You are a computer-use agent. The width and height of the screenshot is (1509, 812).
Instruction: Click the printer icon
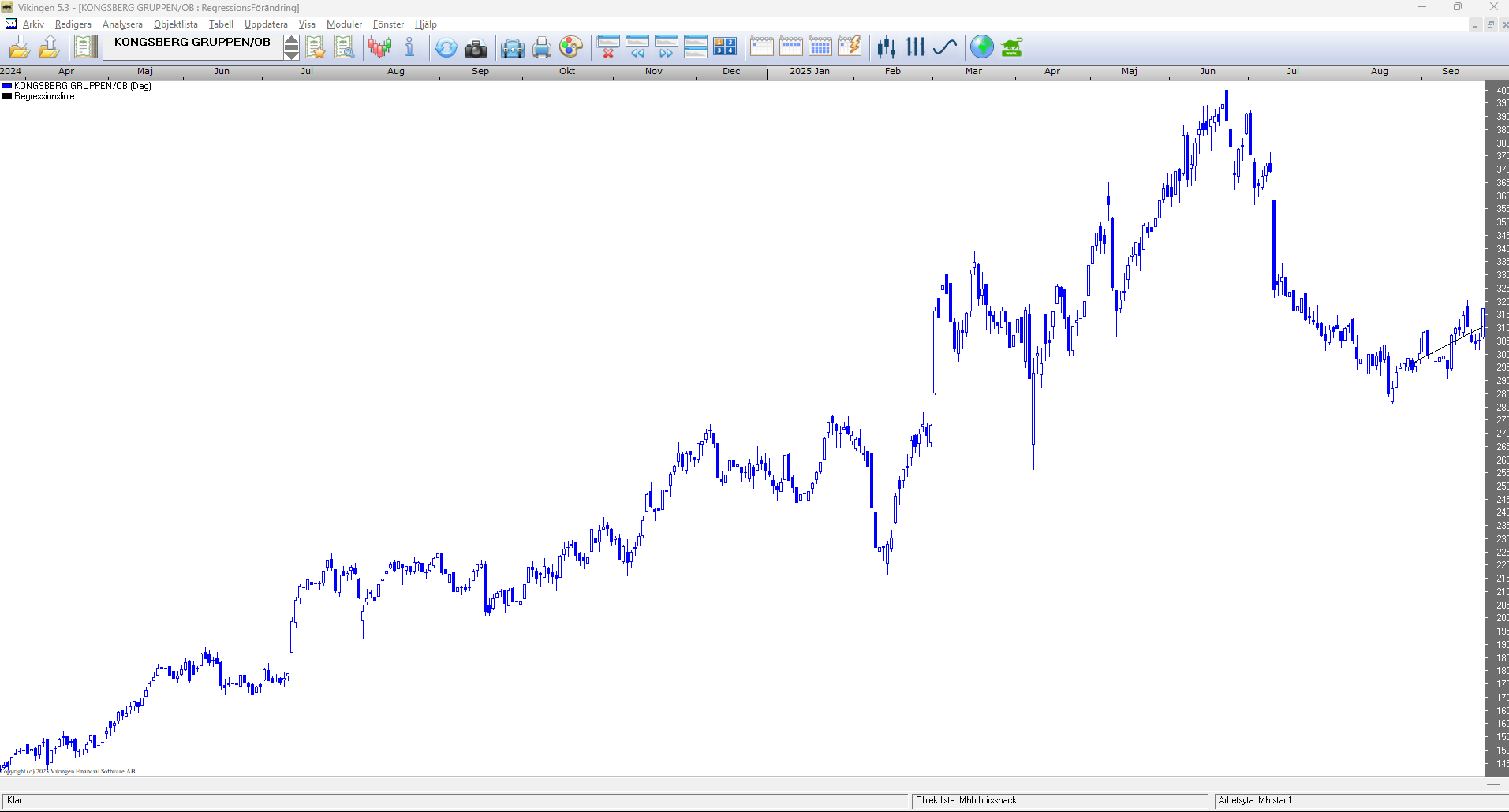coord(541,49)
